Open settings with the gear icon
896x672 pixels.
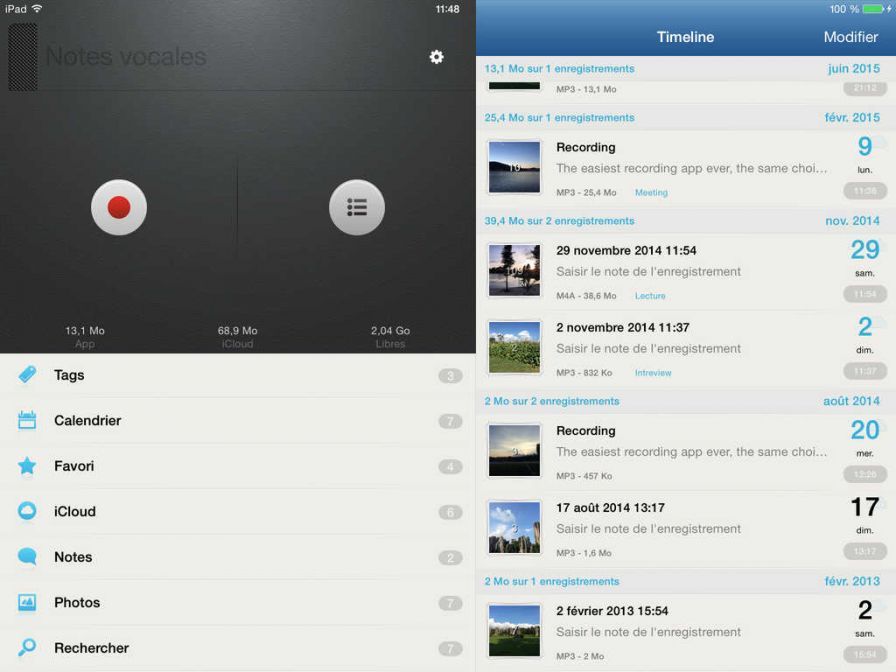pyautogui.click(x=436, y=57)
